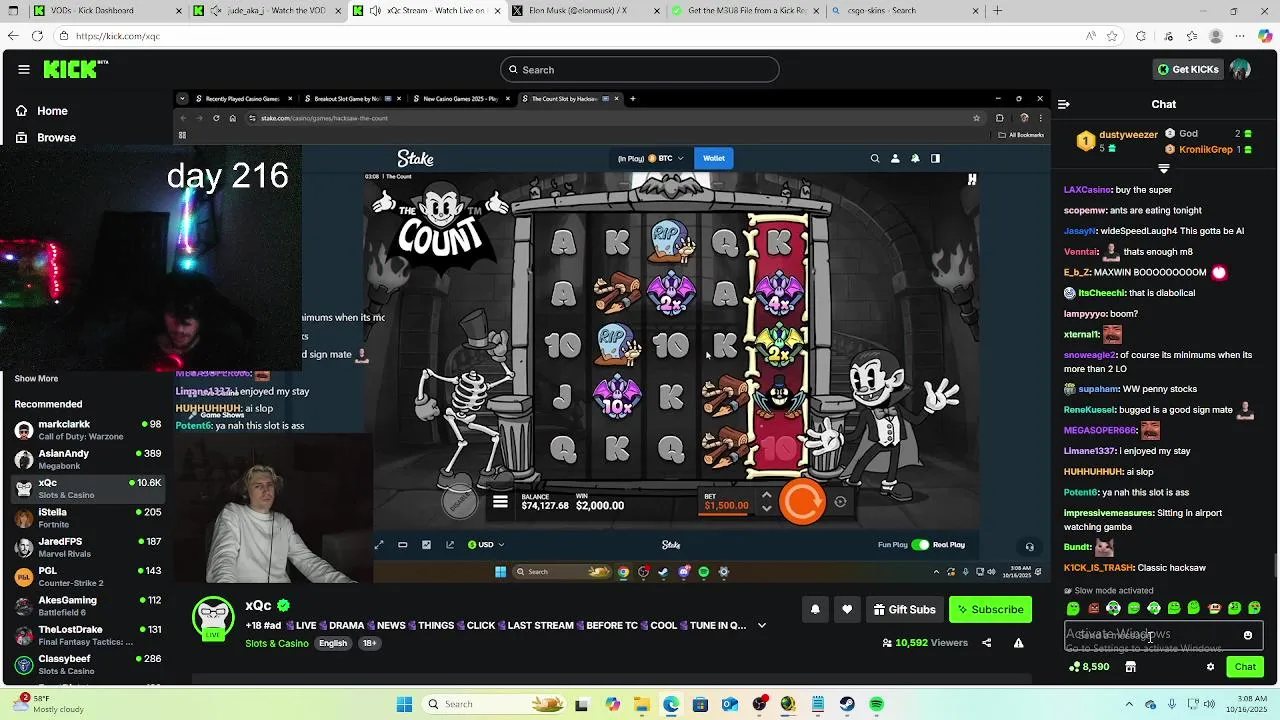
Task: Open the new tab plus button
Action: point(997,11)
